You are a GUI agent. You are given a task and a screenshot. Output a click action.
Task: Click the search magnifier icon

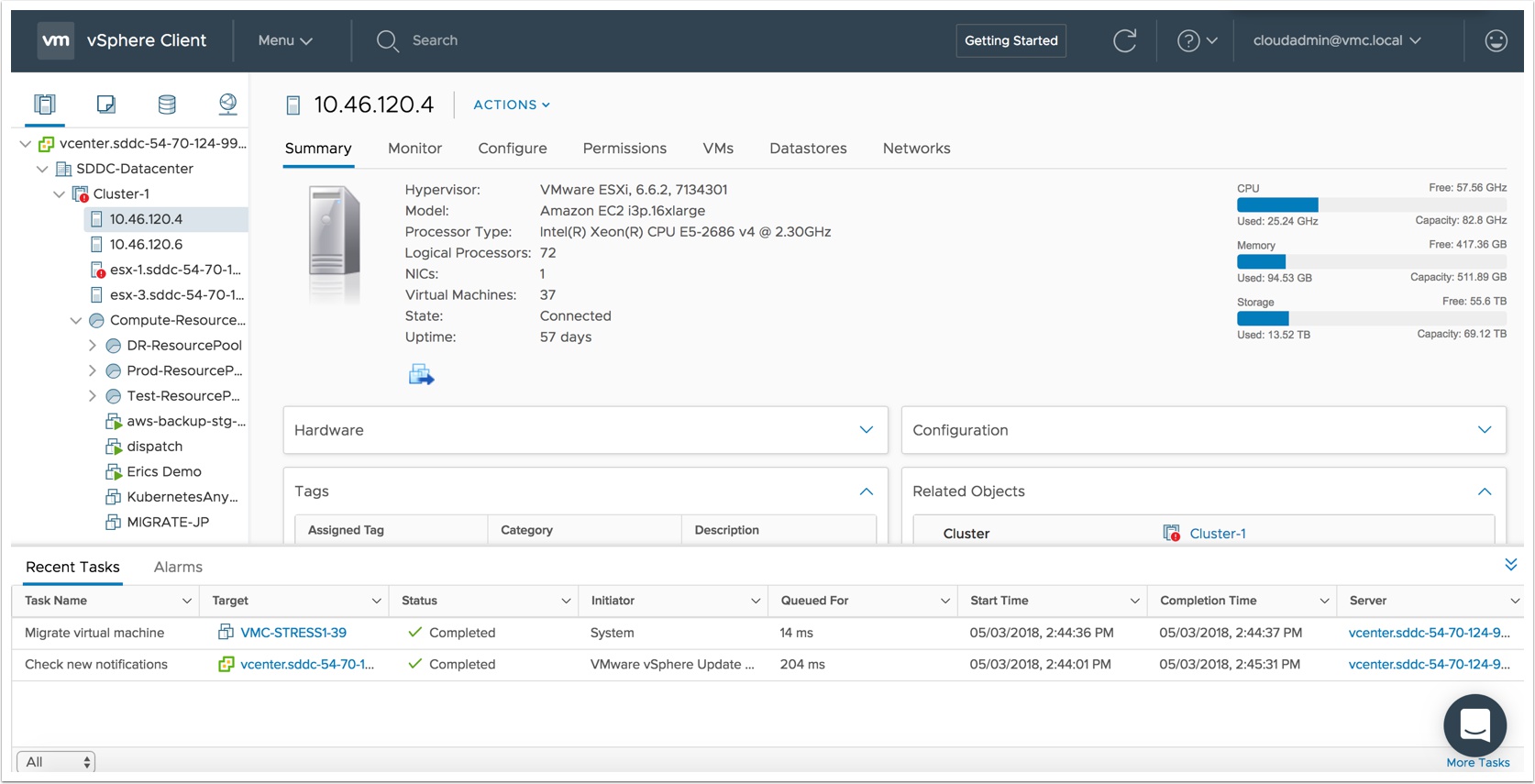388,40
